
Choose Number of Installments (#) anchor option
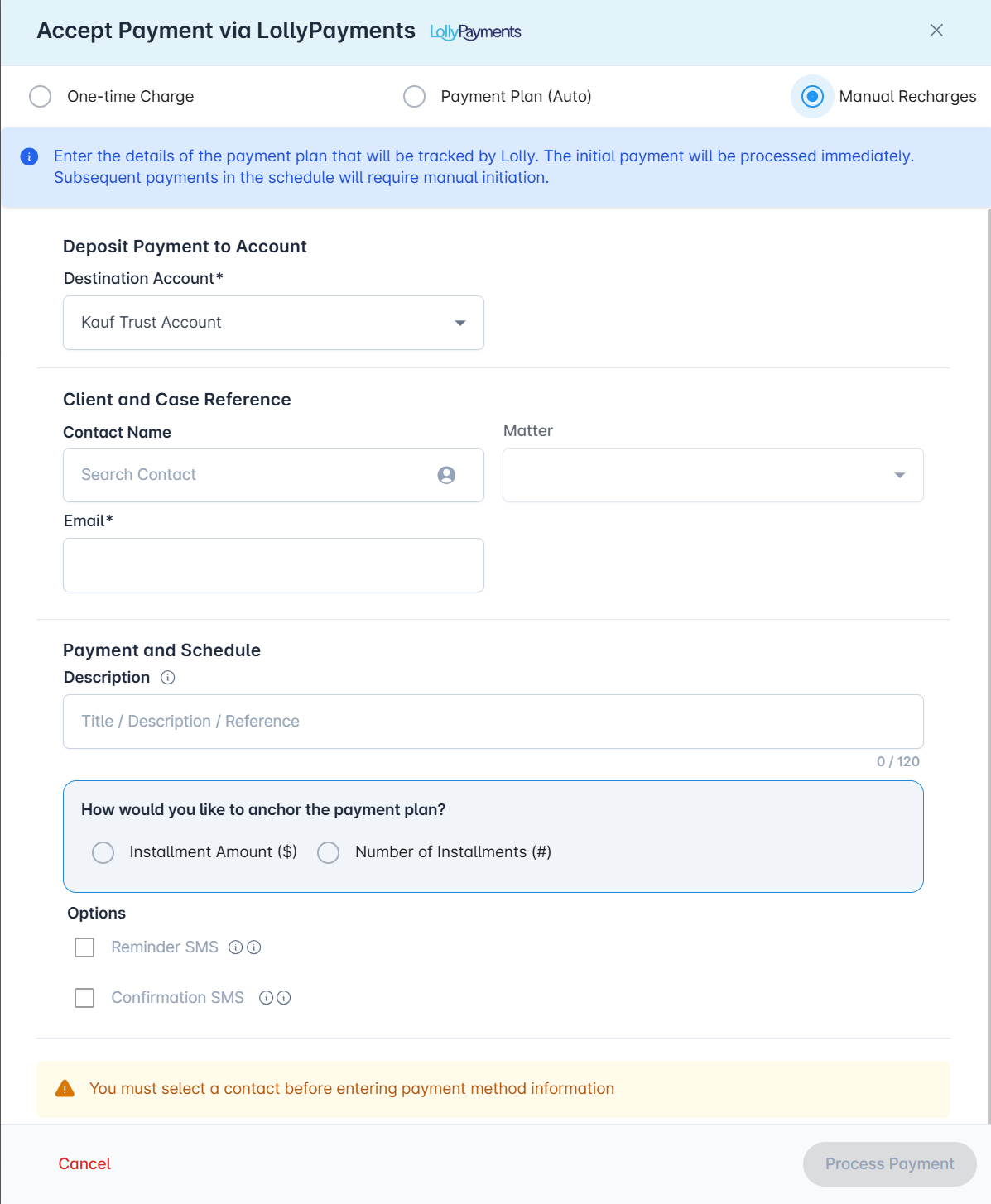coord(329,852)
